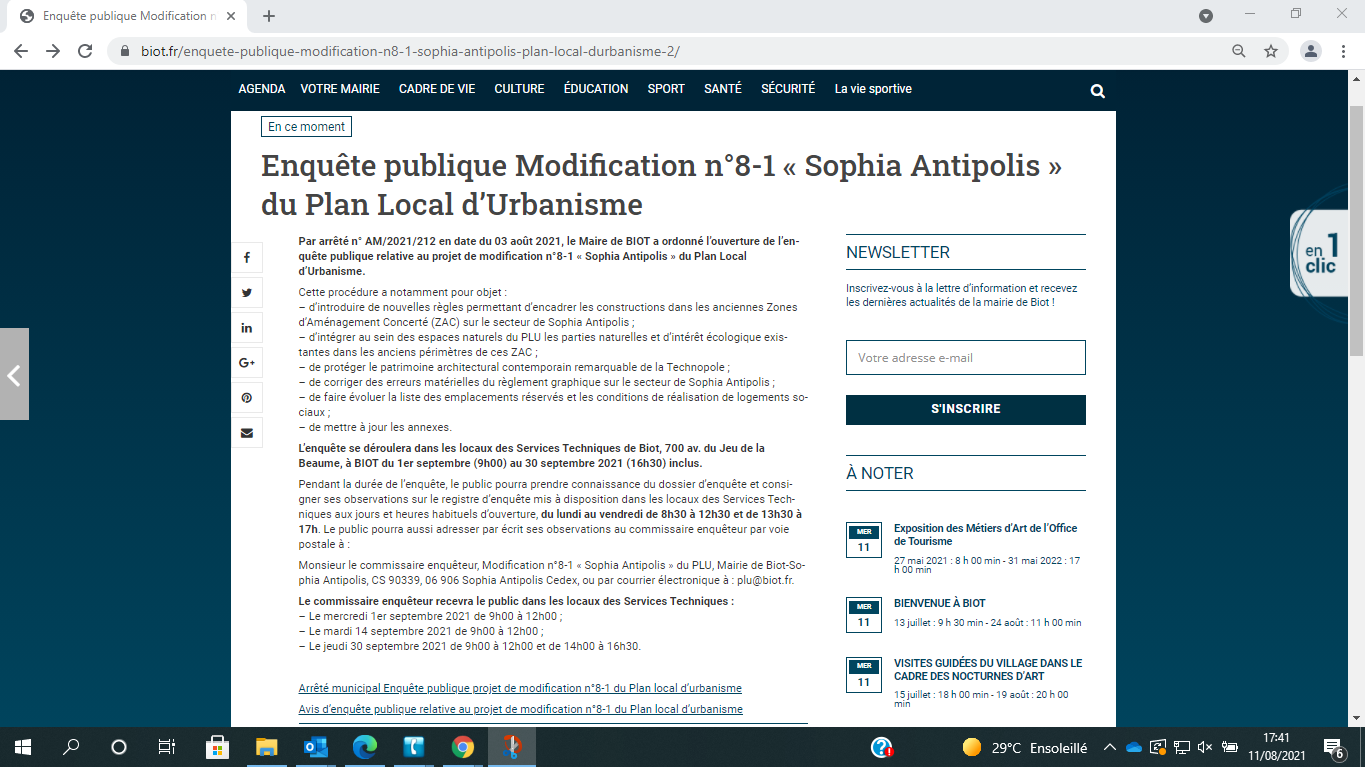Bookmark this page with the star icon
Image resolution: width=1365 pixels, height=767 pixels.
click(x=1271, y=51)
